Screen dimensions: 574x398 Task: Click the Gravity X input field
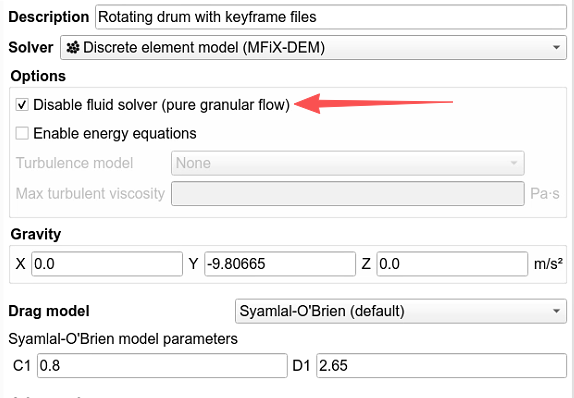107,264
